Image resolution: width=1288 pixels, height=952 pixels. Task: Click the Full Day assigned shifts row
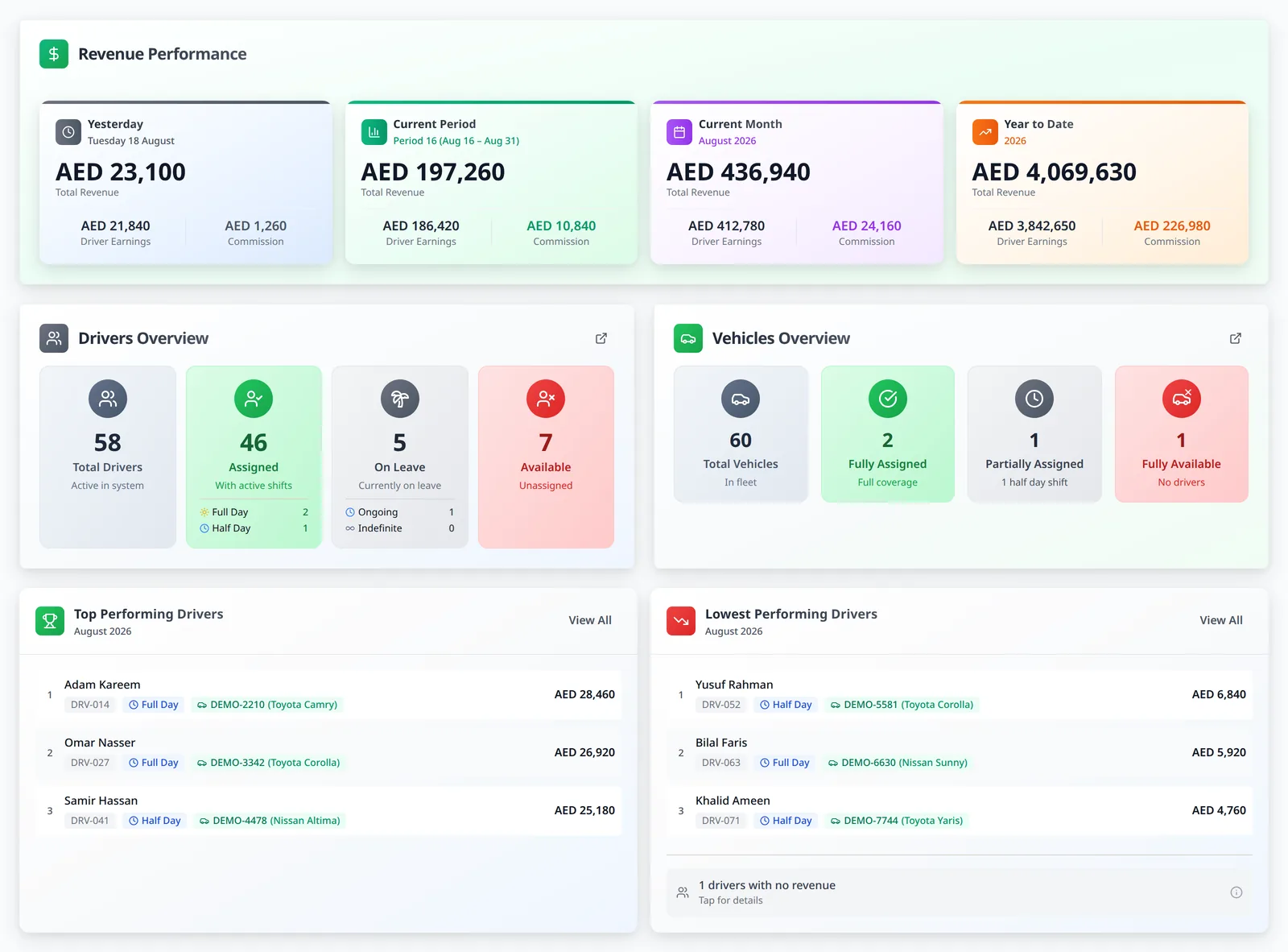tap(254, 512)
